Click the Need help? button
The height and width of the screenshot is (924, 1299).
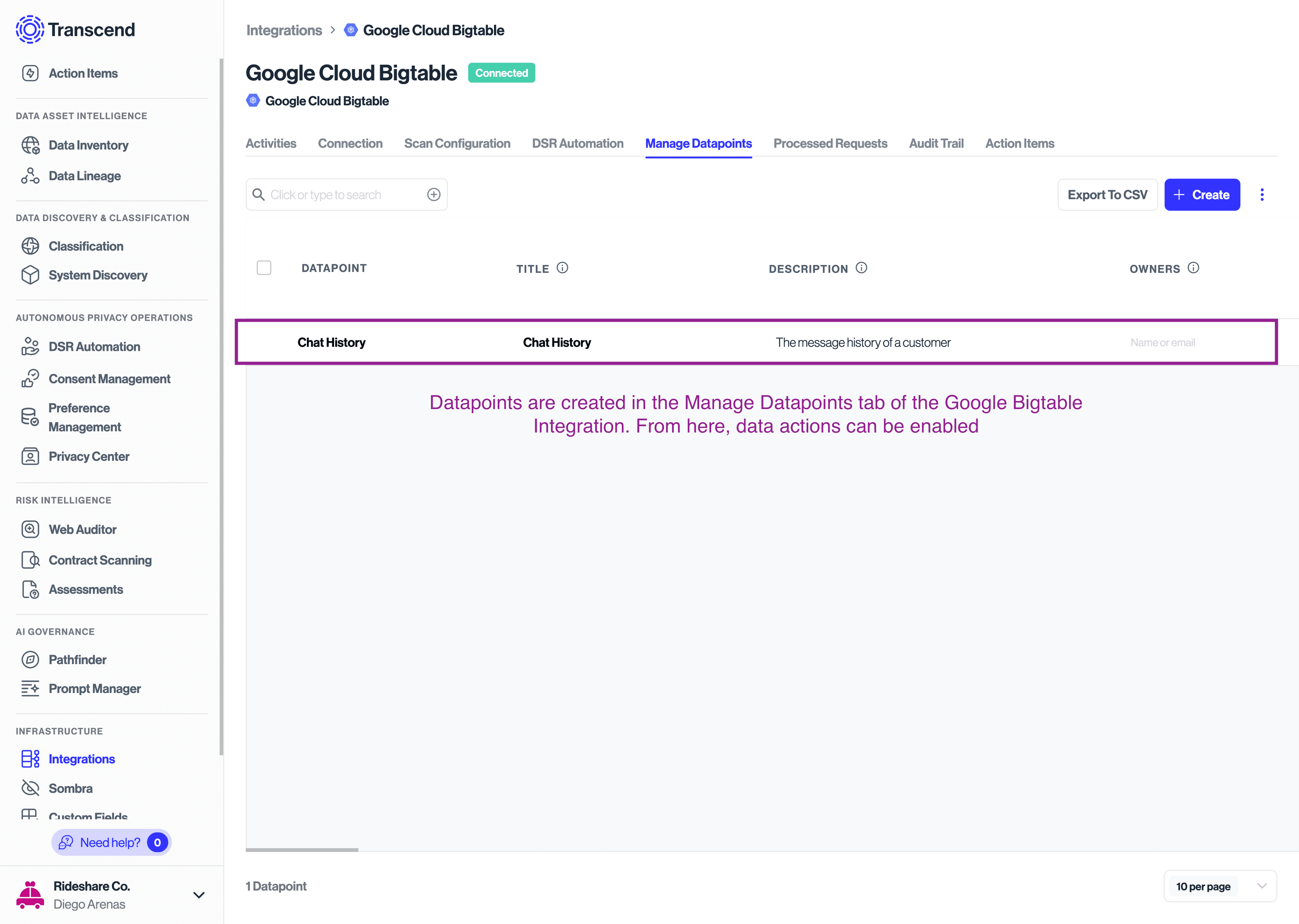112,843
